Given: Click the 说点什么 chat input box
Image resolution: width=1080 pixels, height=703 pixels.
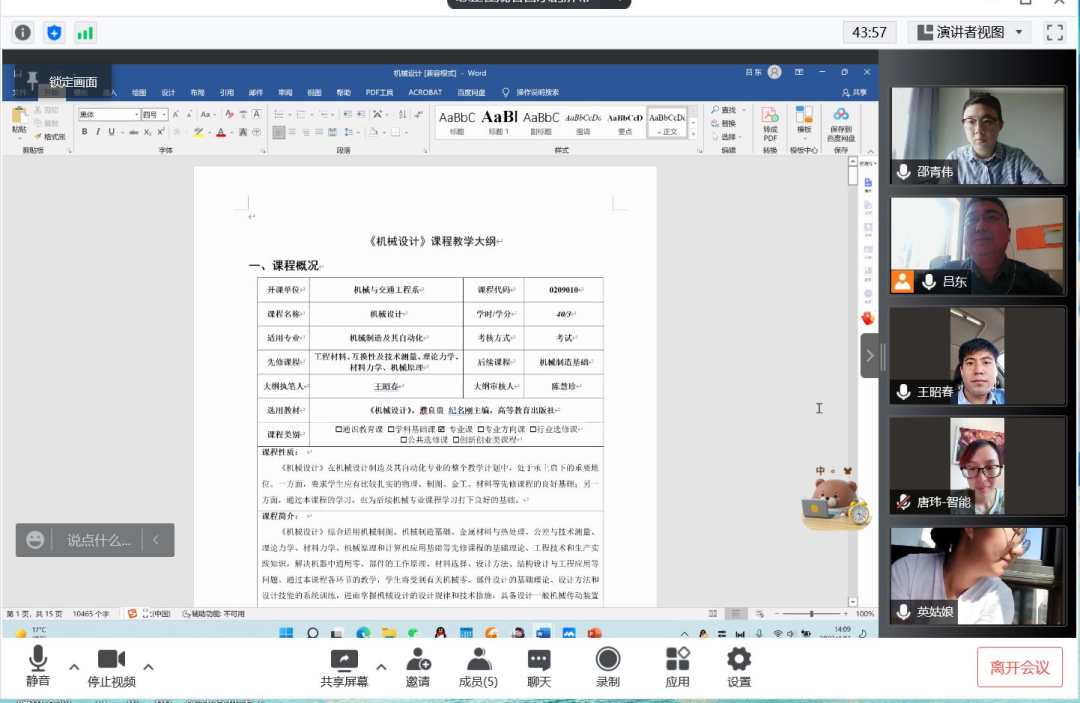Looking at the screenshot, I should (98, 540).
